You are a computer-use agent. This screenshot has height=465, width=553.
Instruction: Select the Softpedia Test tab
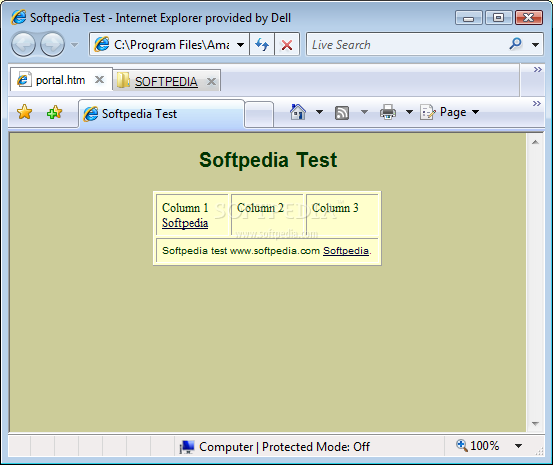pyautogui.click(x=161, y=114)
